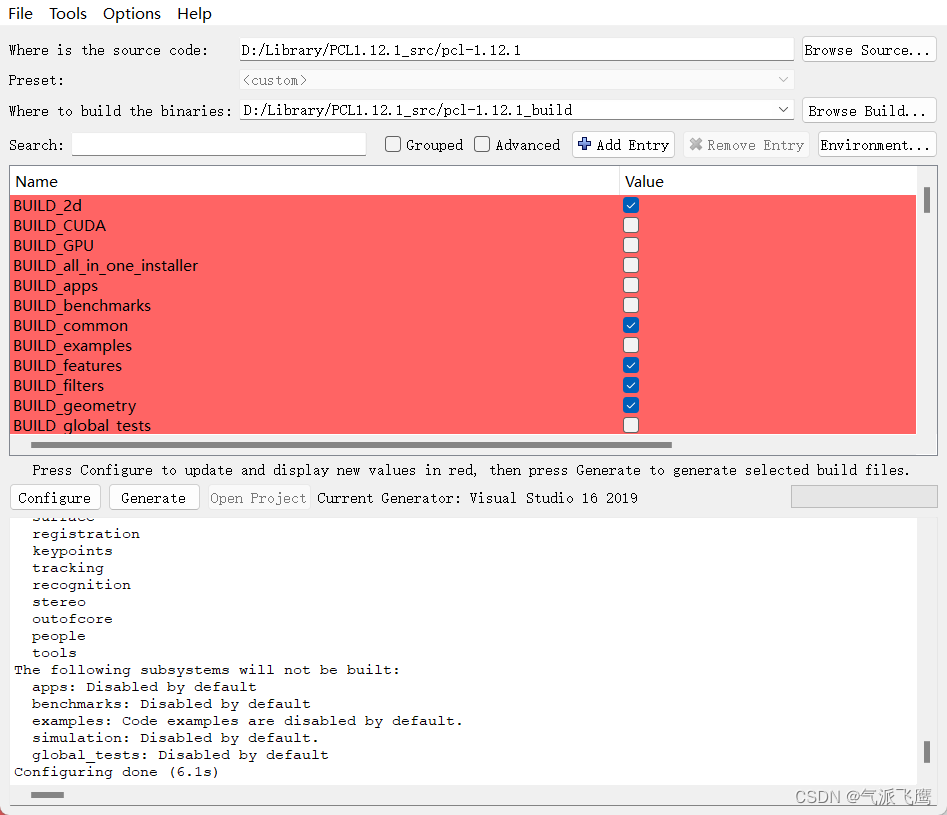Open the File menu
Viewport: 947px width, 815px height.
click(20, 13)
